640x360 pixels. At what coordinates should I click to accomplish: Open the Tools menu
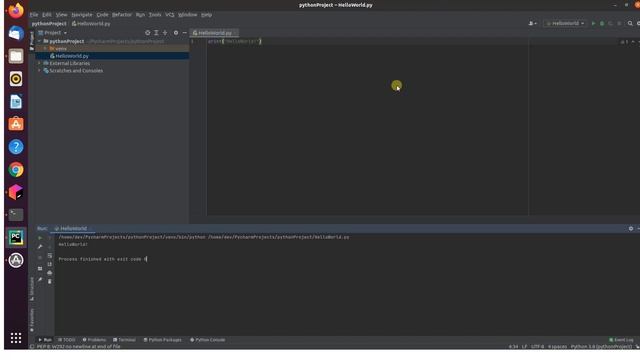tap(155, 15)
